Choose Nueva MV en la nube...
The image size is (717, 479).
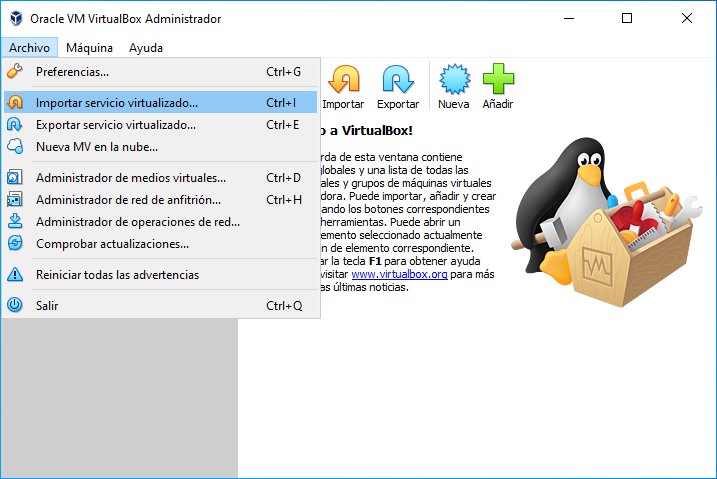click(160, 147)
